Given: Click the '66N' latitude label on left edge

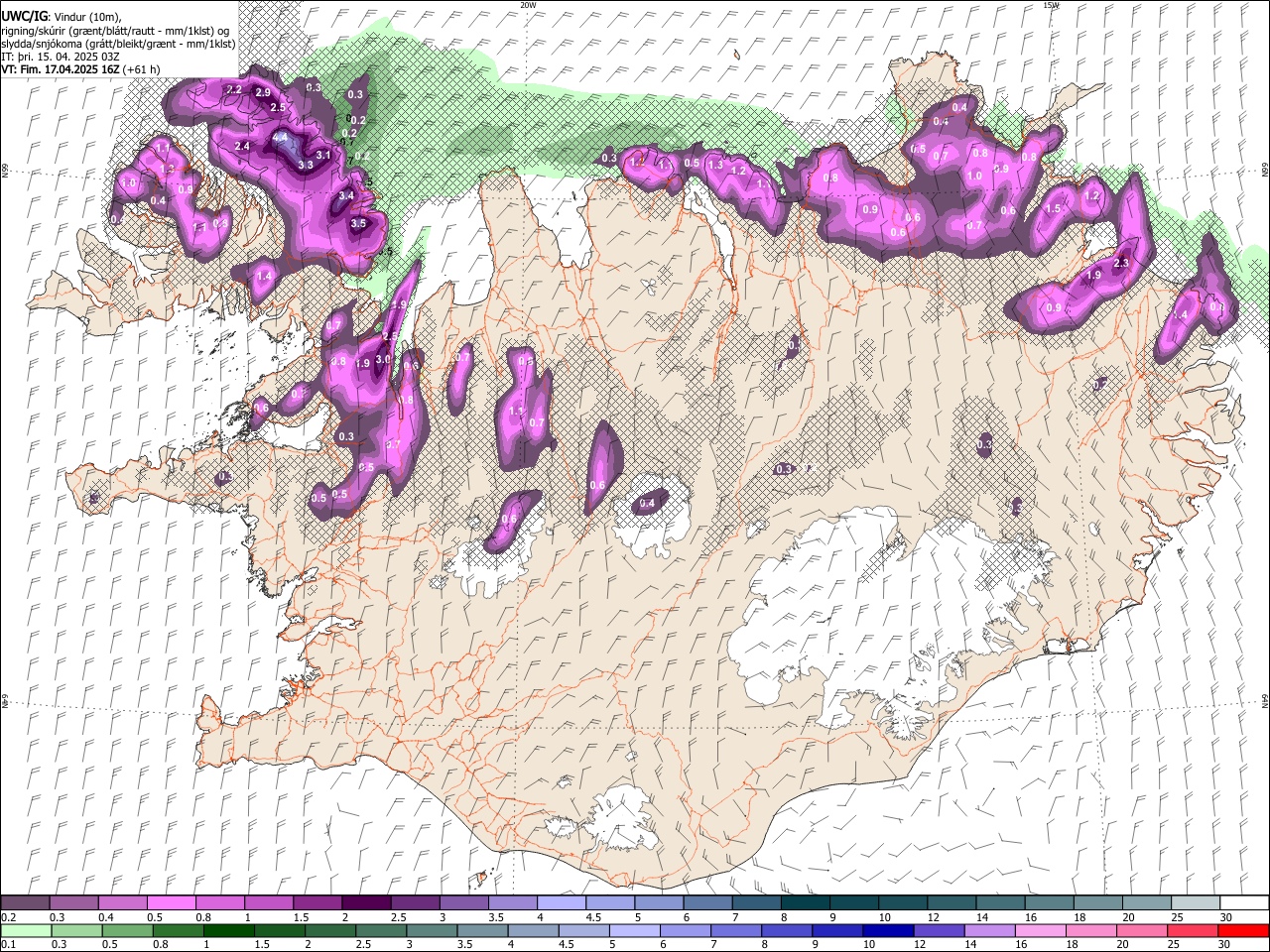Looking at the screenshot, I should pos(5,171).
